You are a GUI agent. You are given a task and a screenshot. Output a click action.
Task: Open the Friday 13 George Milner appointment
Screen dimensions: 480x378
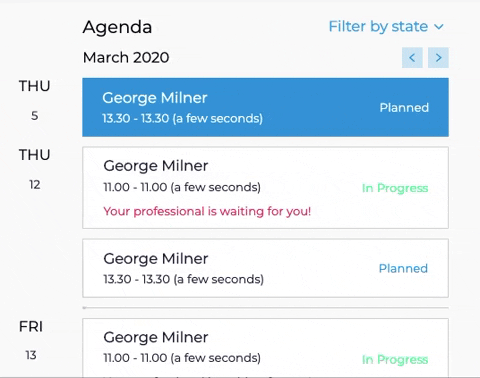pyautogui.click(x=265, y=348)
